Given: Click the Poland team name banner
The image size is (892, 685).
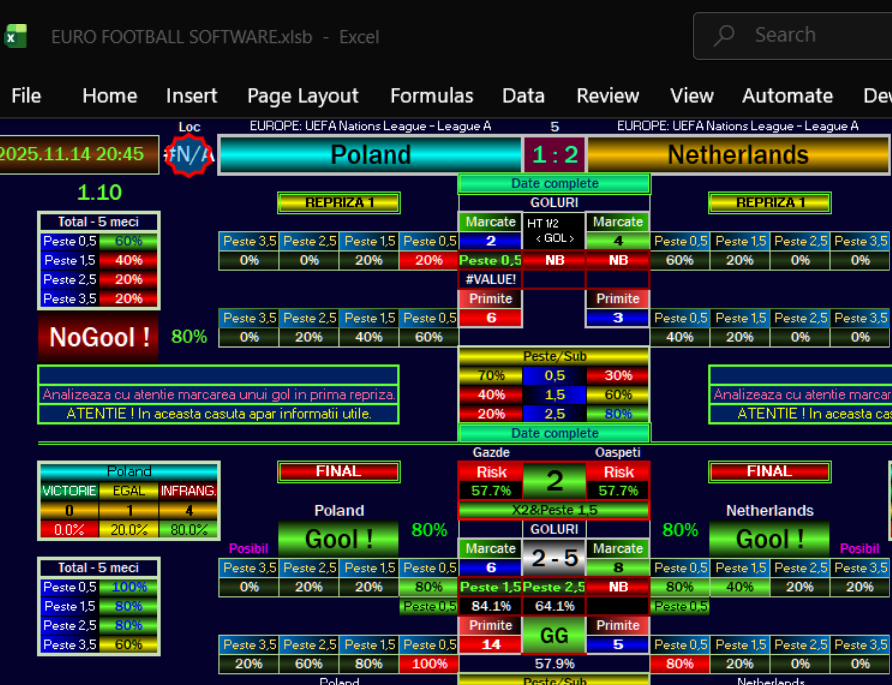Looking at the screenshot, I should click(370, 155).
